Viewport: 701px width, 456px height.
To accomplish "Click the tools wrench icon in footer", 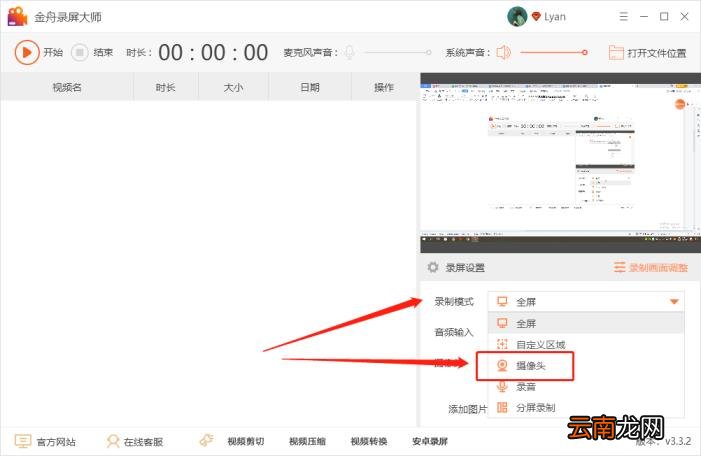I will 206,440.
